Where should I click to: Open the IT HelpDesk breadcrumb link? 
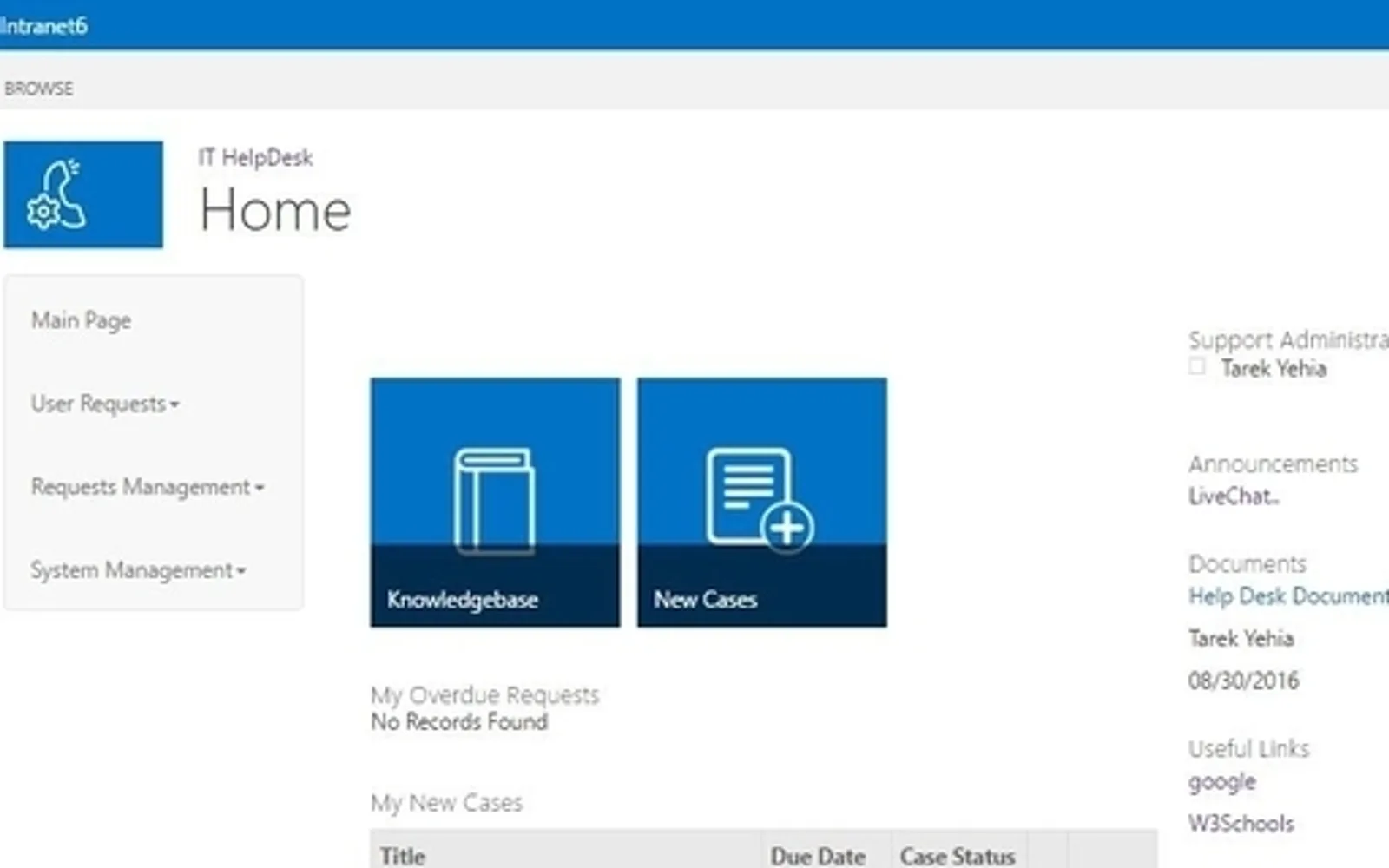255,157
